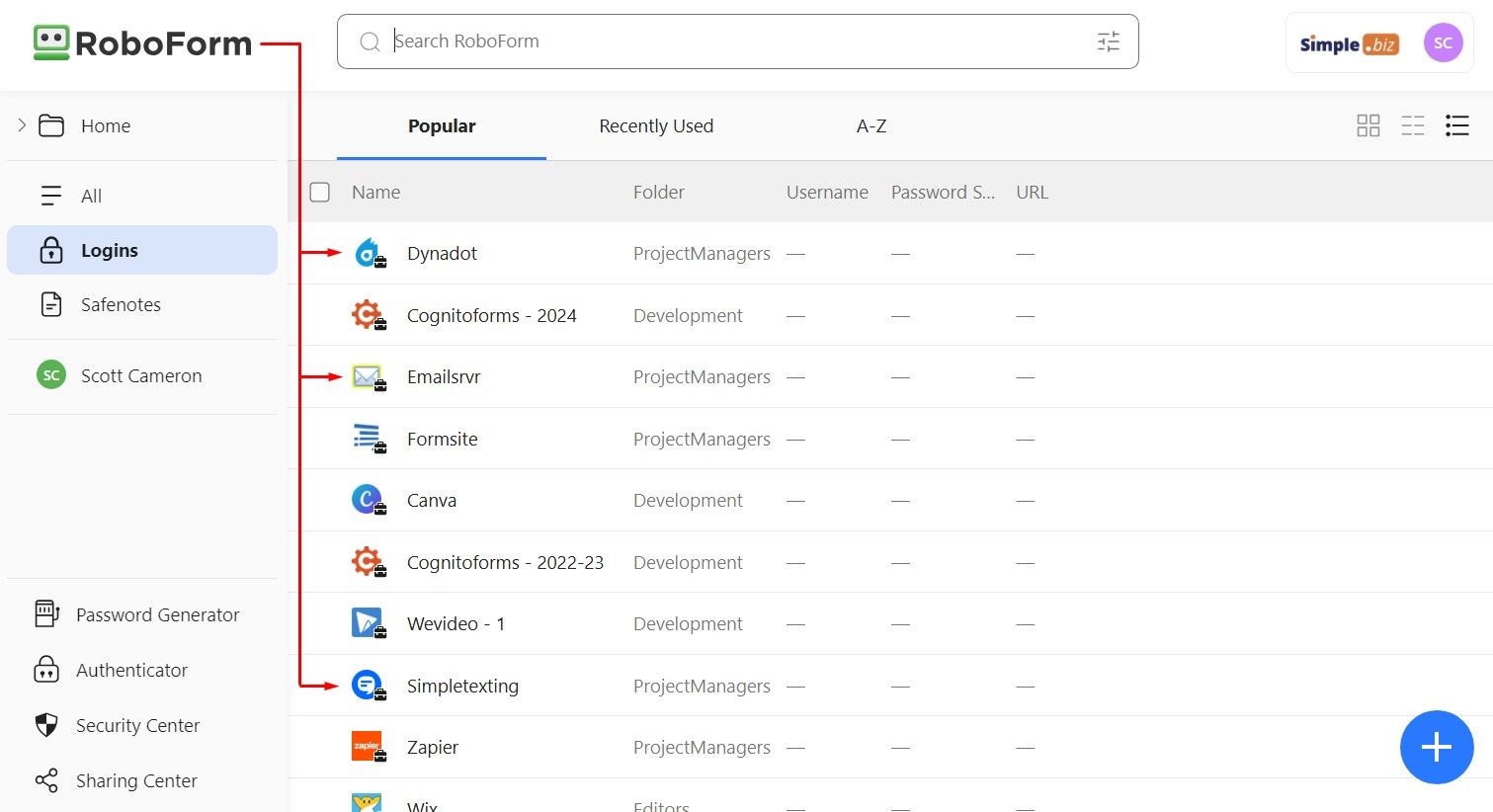Click ProjectManagers folder in Simpletexting row

click(x=702, y=687)
